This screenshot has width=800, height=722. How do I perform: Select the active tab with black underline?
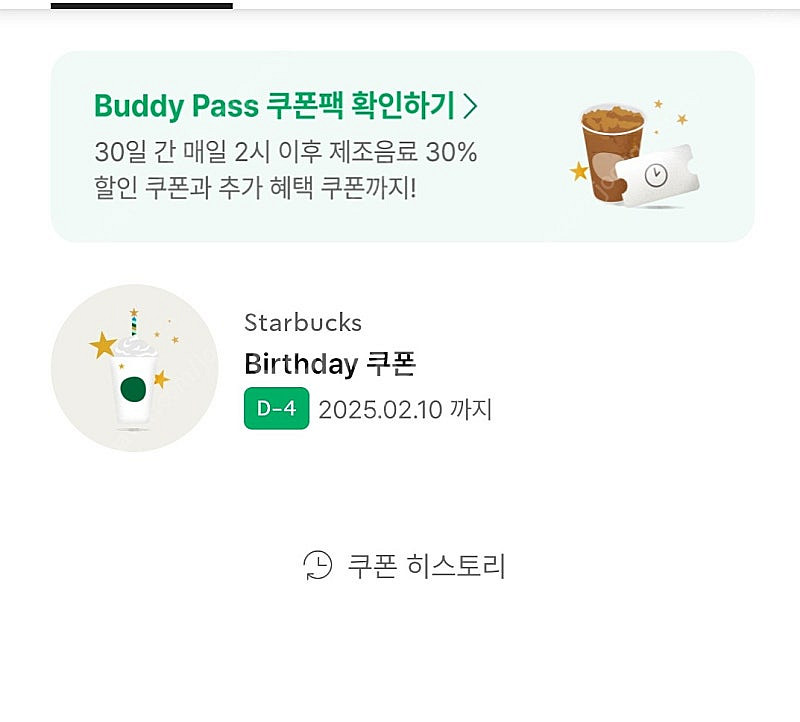141,5
